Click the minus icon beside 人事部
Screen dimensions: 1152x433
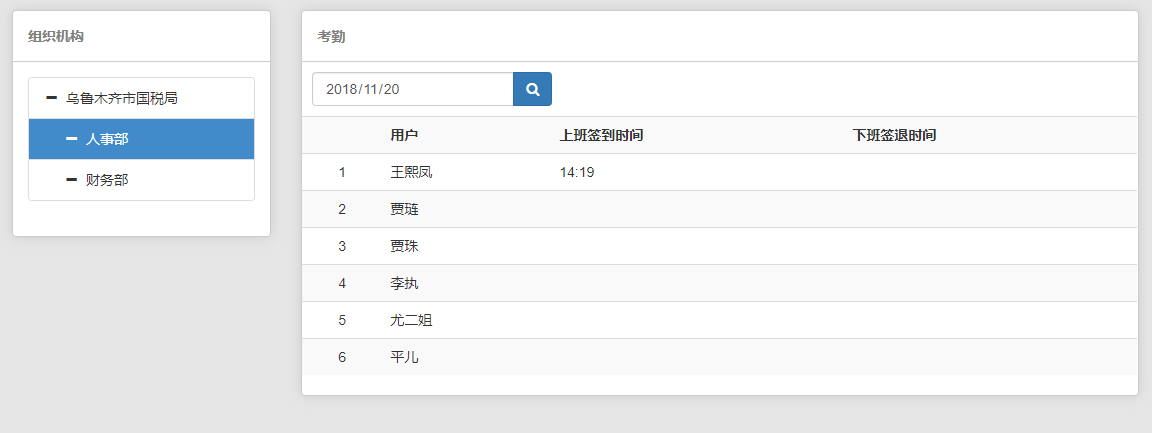coord(71,139)
